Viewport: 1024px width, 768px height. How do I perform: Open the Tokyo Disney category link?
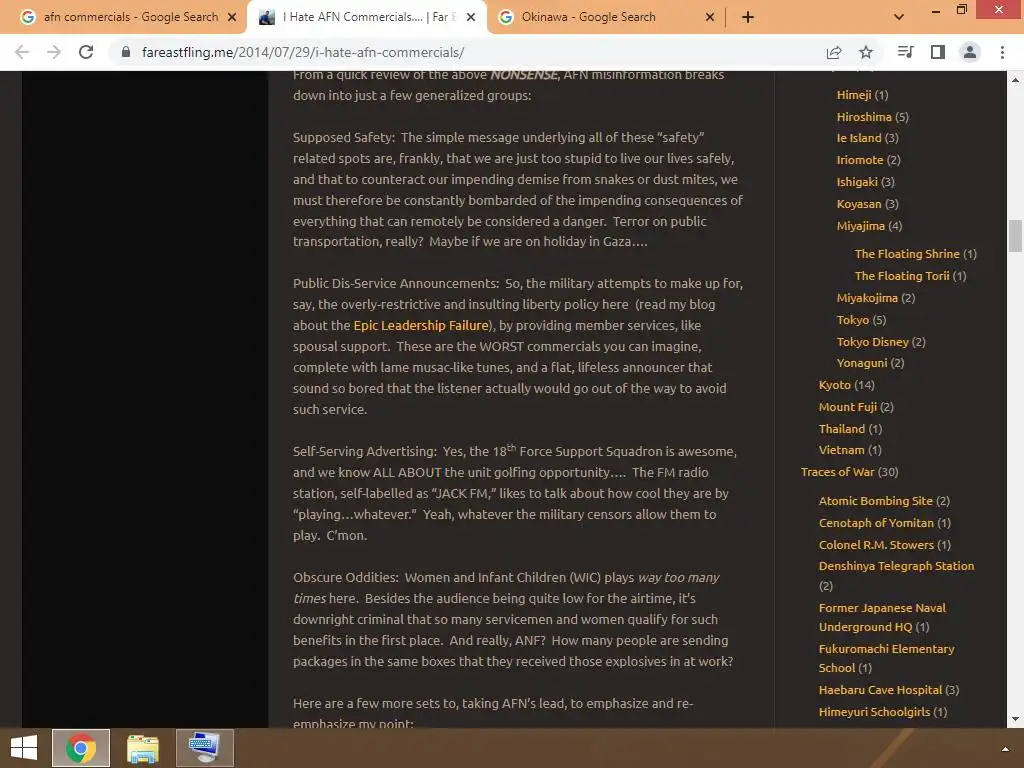click(872, 342)
